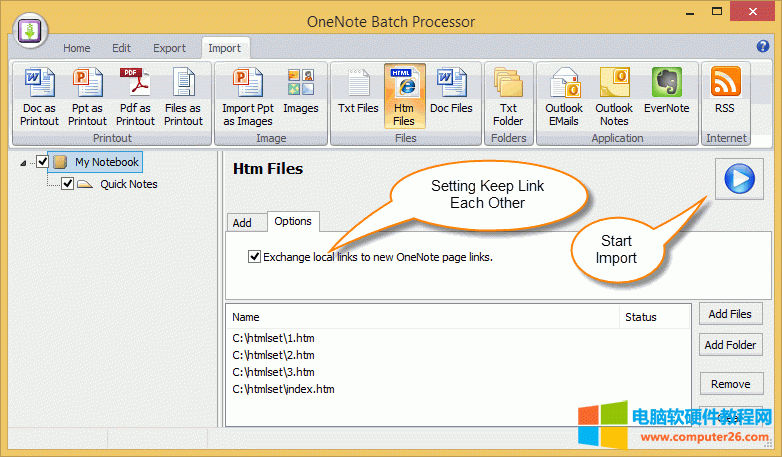Uncheck Exchange local links option
The height and width of the screenshot is (457, 782).
254,257
